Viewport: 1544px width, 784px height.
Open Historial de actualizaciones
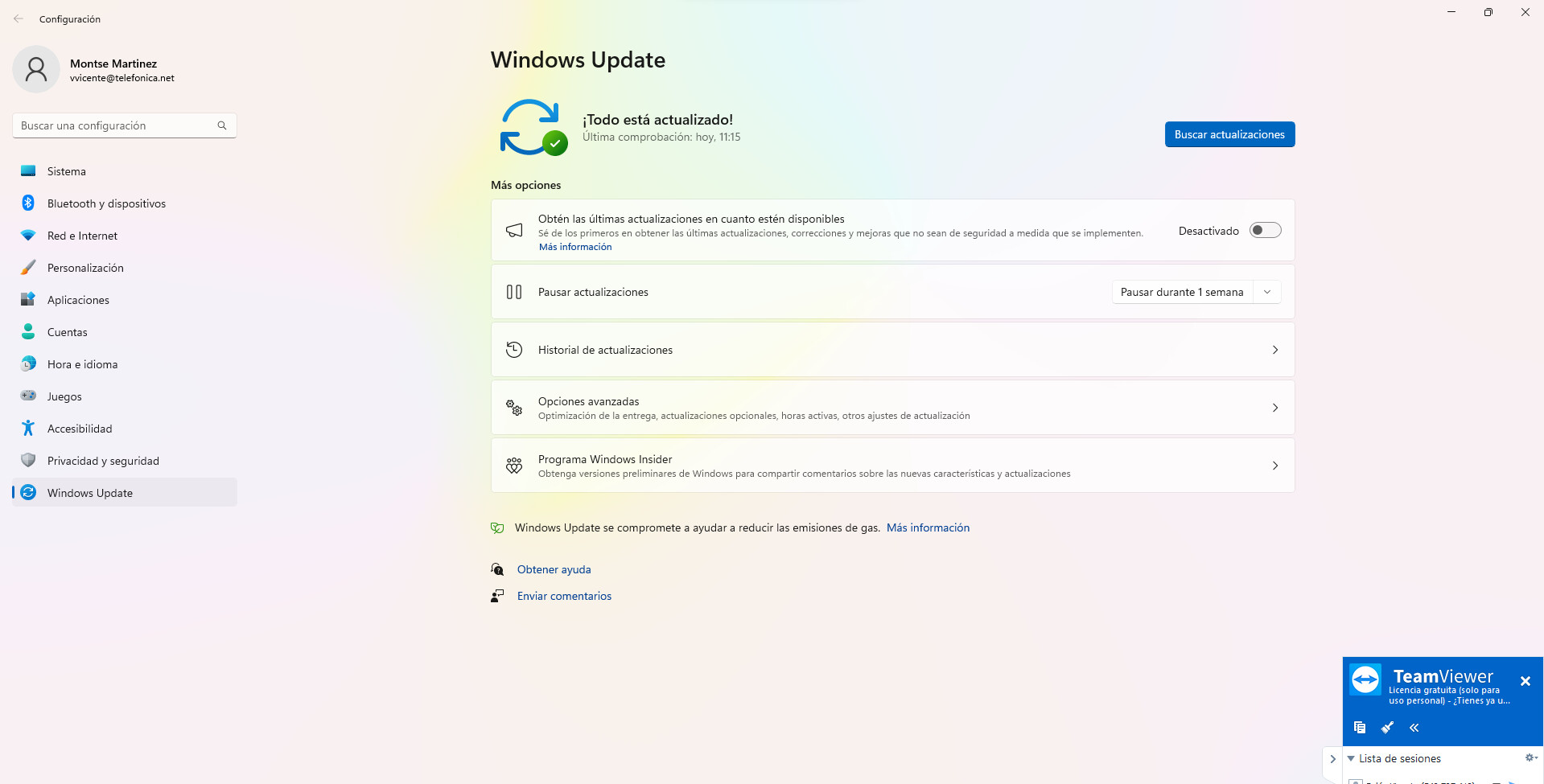point(892,350)
